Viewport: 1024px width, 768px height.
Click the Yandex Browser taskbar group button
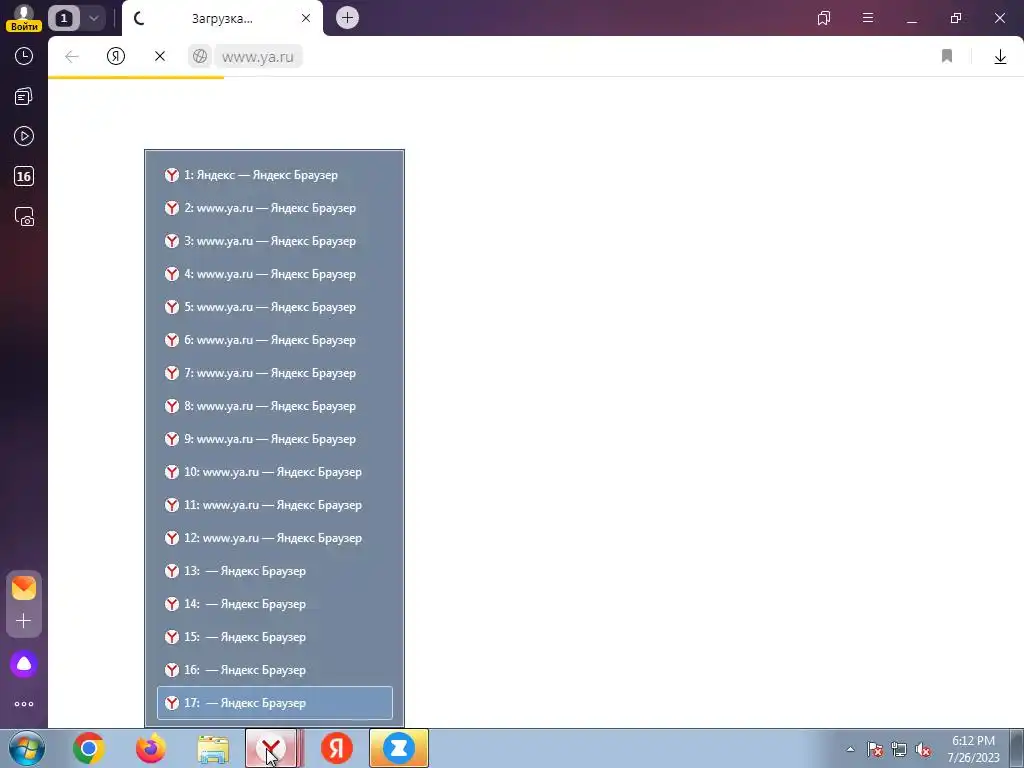coord(275,748)
